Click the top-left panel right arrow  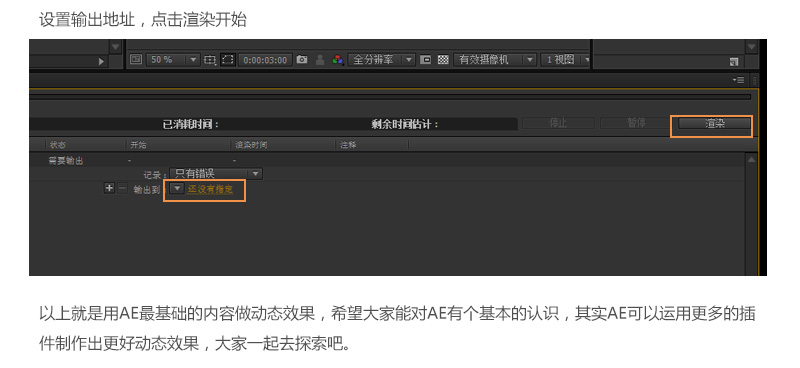coord(101,61)
